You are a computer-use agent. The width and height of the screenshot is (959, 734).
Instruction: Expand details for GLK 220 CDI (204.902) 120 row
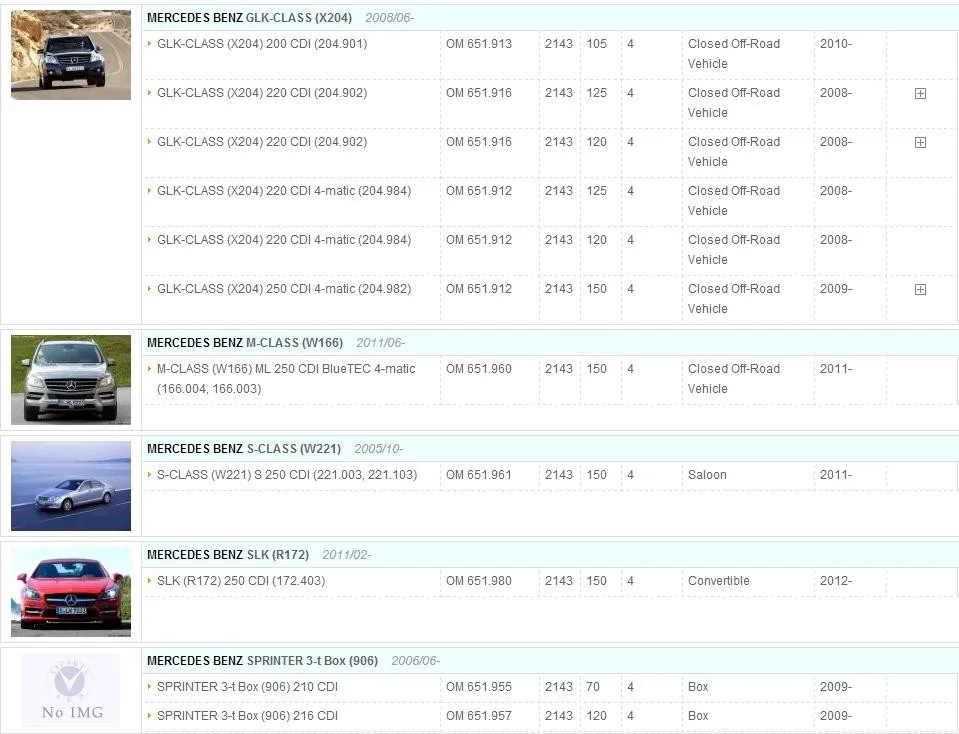[920, 143]
